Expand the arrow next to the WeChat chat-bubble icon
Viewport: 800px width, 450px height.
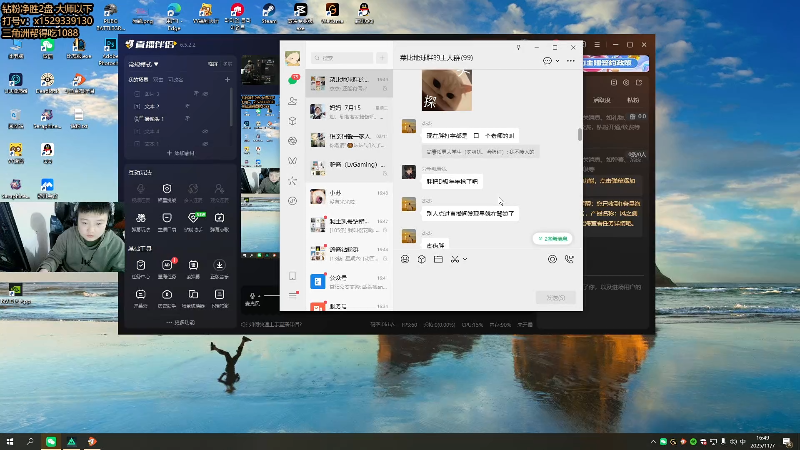pyautogui.click(x=557, y=61)
